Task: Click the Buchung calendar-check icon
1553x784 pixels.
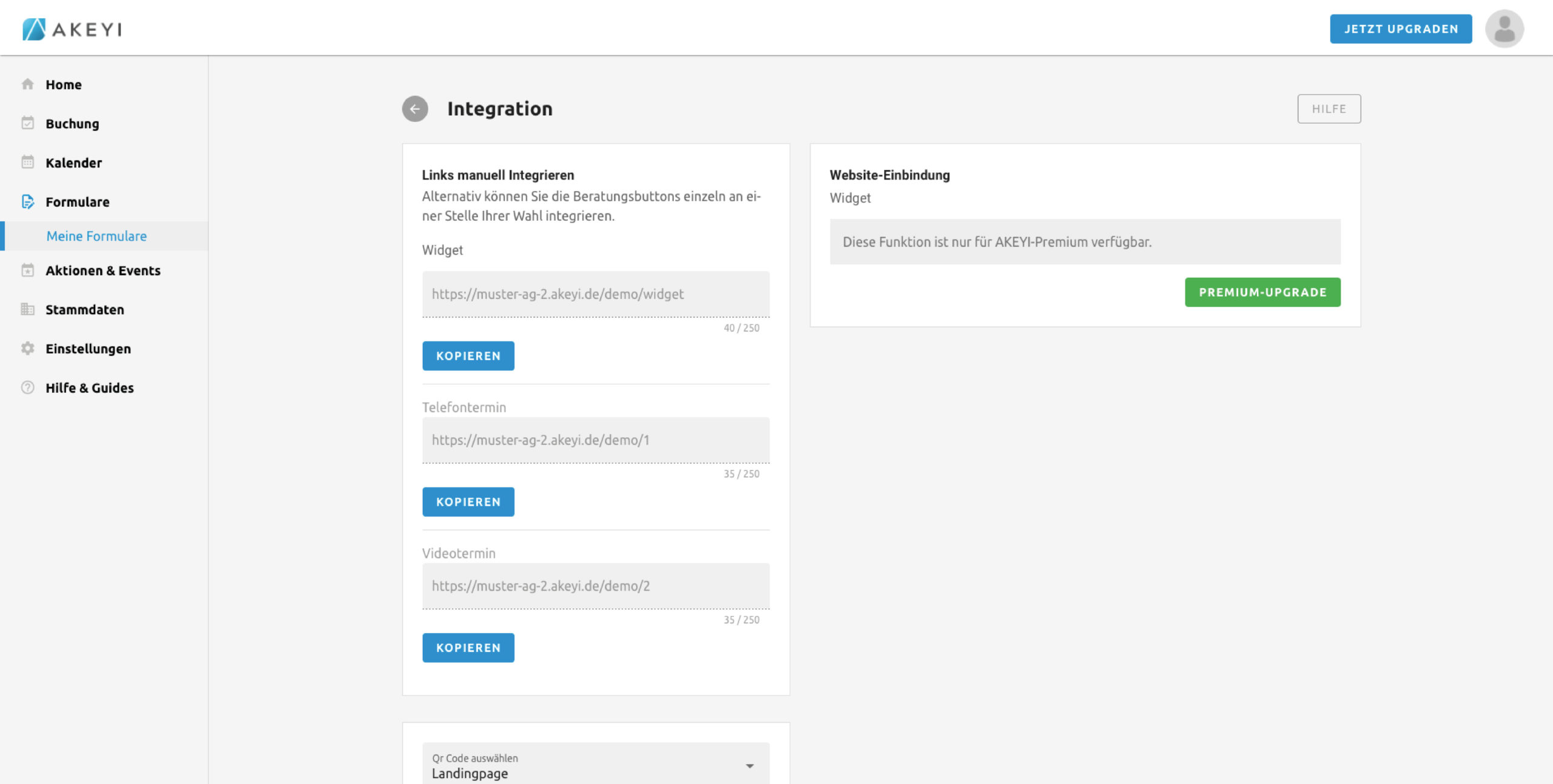Action: 28,123
